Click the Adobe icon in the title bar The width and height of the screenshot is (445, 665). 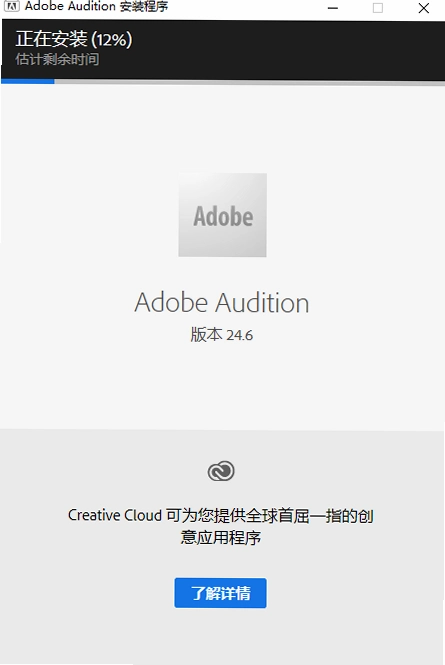(x=11, y=6)
